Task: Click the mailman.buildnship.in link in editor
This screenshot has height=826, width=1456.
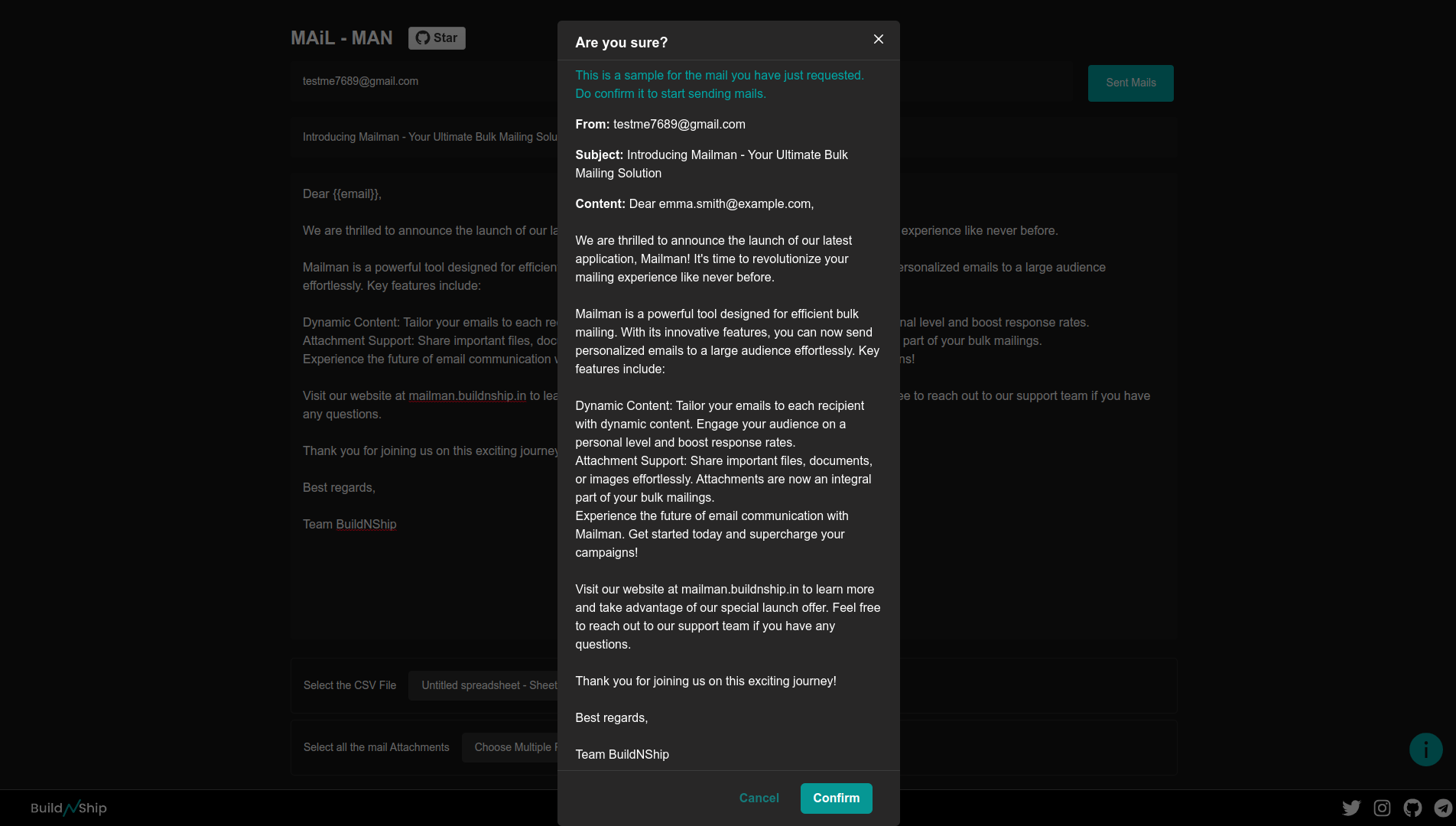Action: coord(467,395)
